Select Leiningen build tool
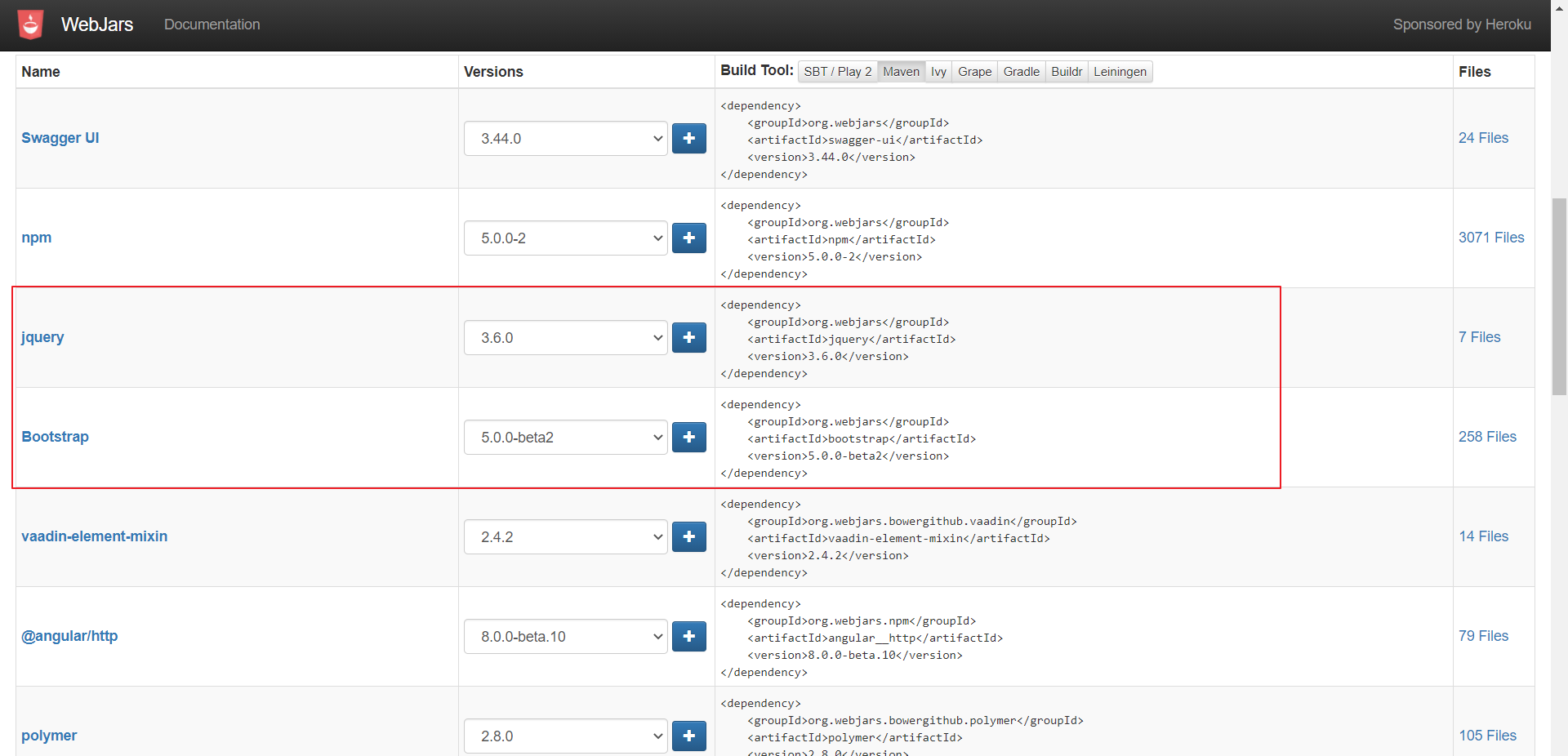 point(1120,72)
